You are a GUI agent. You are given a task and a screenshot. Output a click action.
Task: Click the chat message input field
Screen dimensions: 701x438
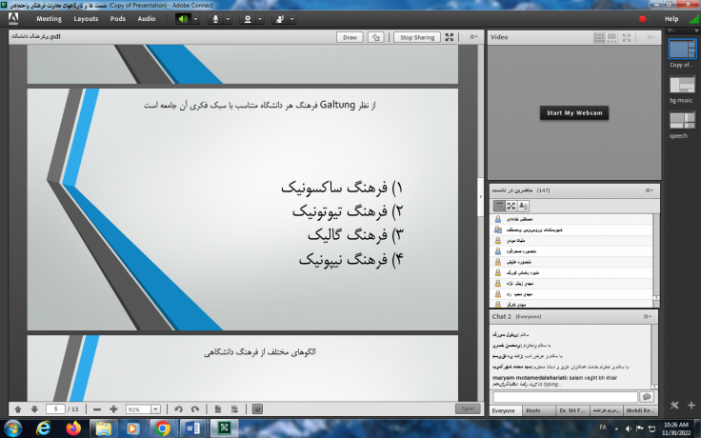click(x=565, y=397)
